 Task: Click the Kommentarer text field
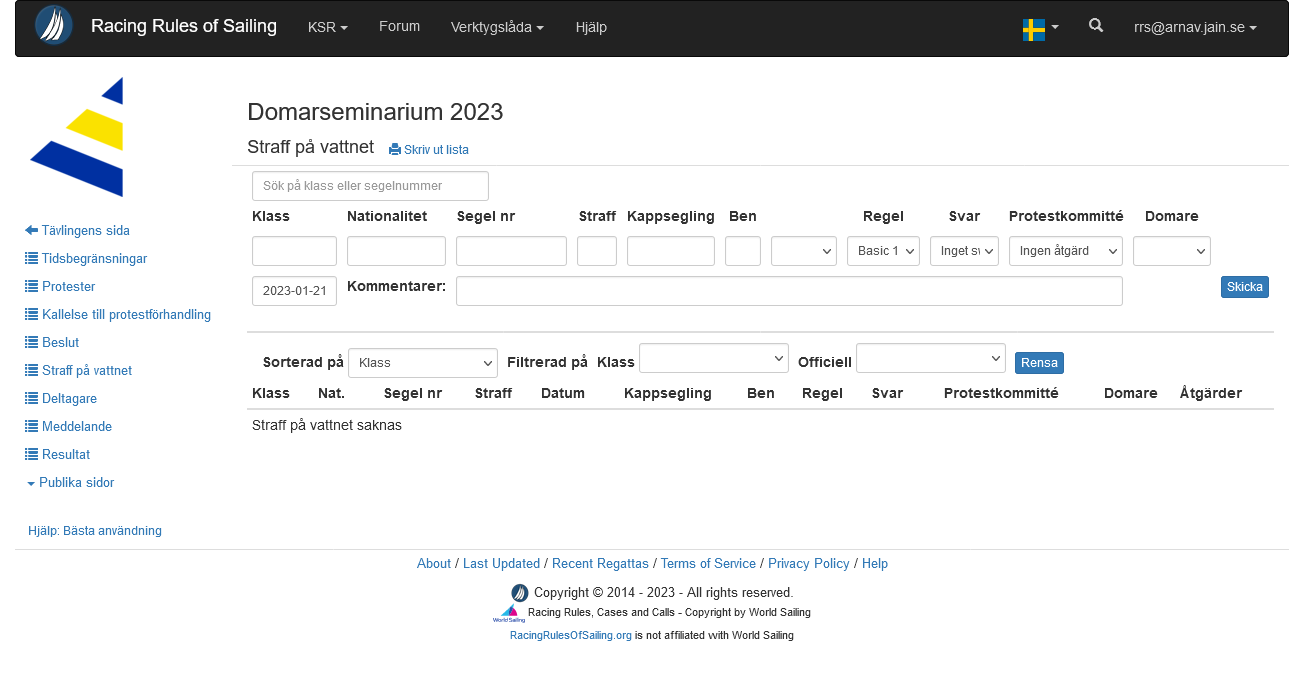pos(789,291)
